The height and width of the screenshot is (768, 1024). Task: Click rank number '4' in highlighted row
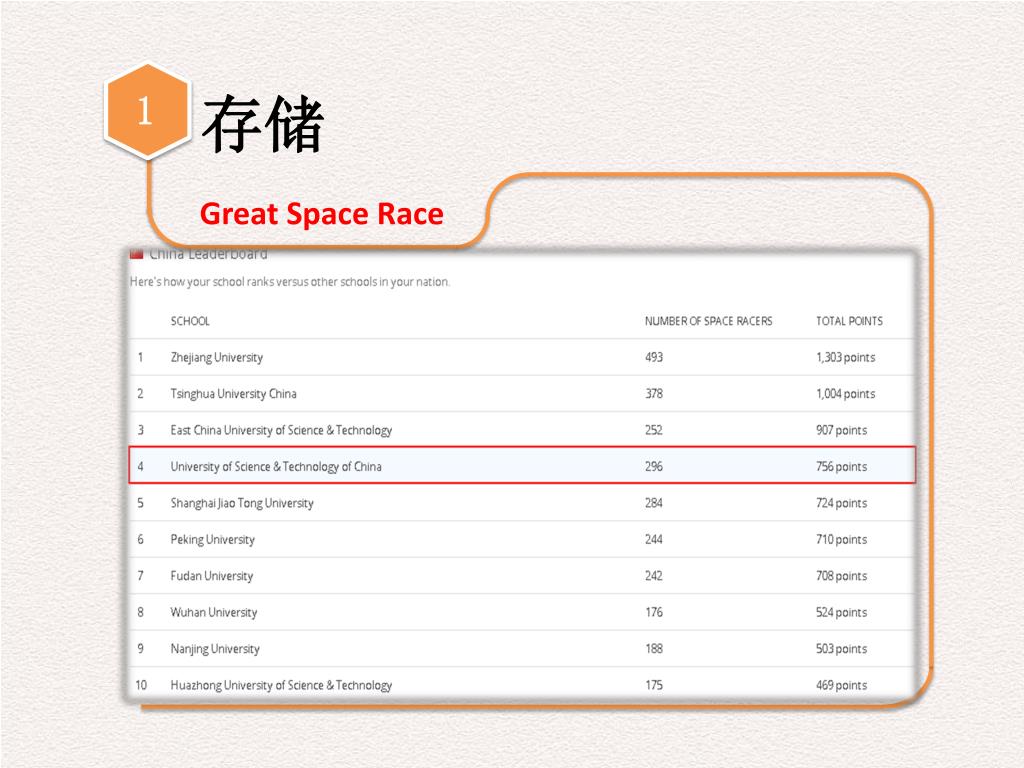click(140, 467)
